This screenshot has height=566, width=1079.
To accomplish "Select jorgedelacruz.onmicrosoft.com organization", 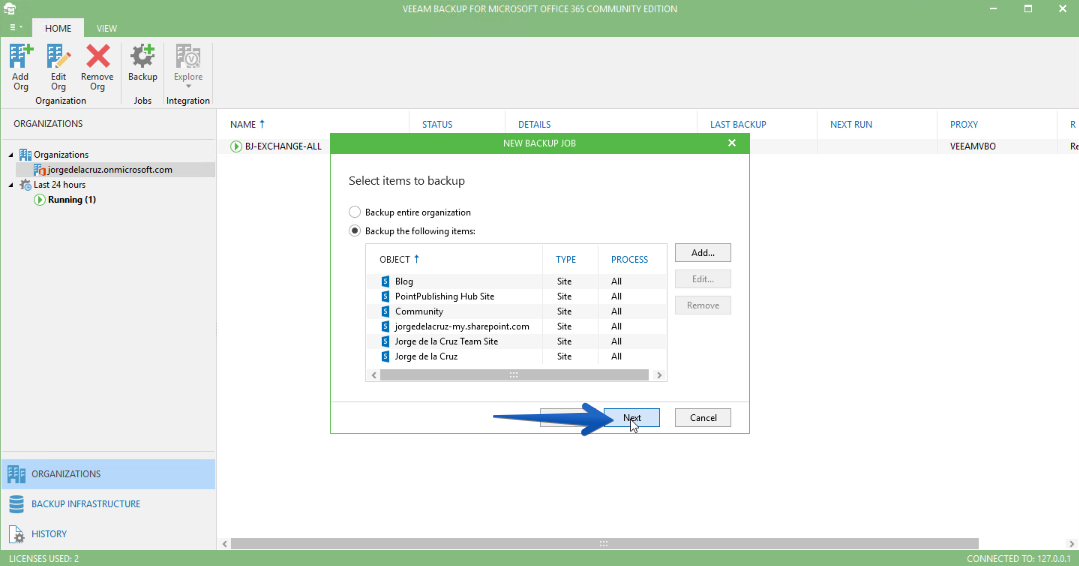I will pos(110,170).
